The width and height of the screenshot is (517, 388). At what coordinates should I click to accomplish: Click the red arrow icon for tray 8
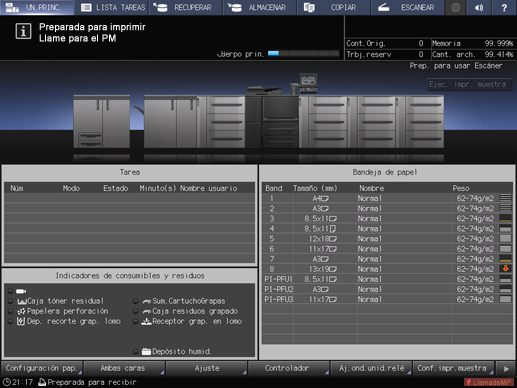coord(505,269)
